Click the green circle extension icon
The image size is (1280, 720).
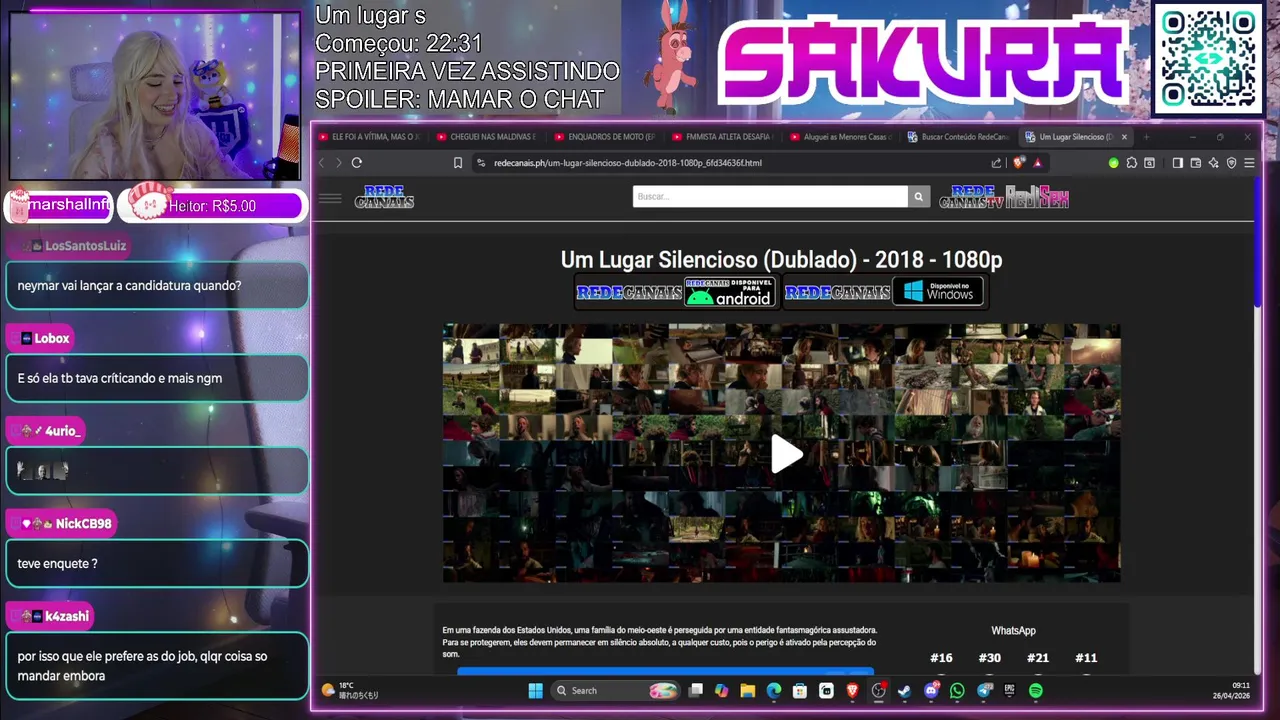pos(1113,163)
